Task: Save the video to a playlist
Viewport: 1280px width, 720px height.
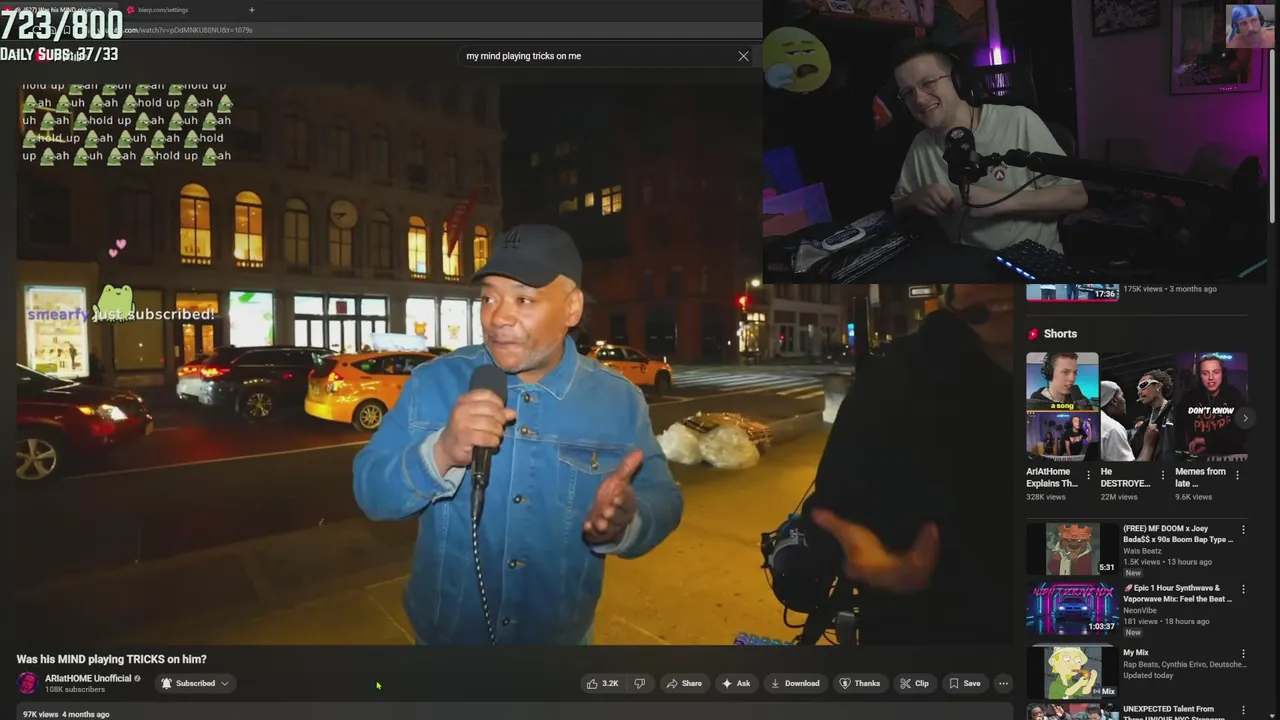Action: [964, 684]
